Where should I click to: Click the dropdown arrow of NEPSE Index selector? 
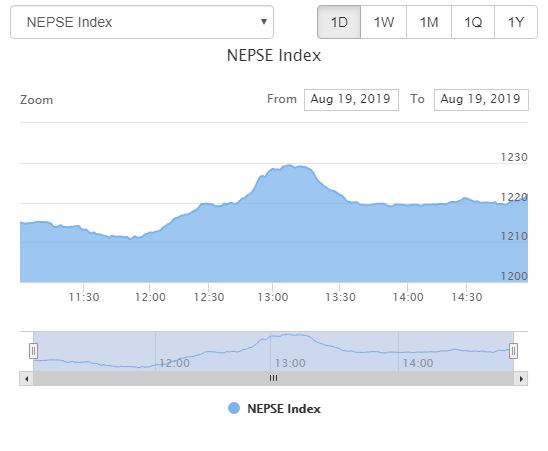(264, 22)
